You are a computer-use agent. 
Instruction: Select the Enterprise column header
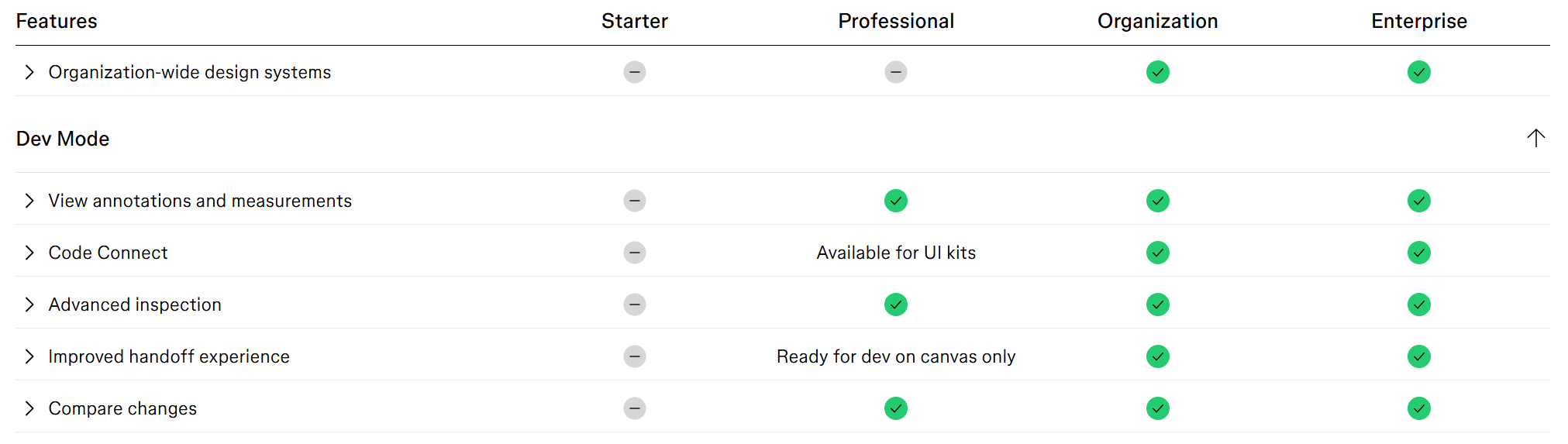1418,21
